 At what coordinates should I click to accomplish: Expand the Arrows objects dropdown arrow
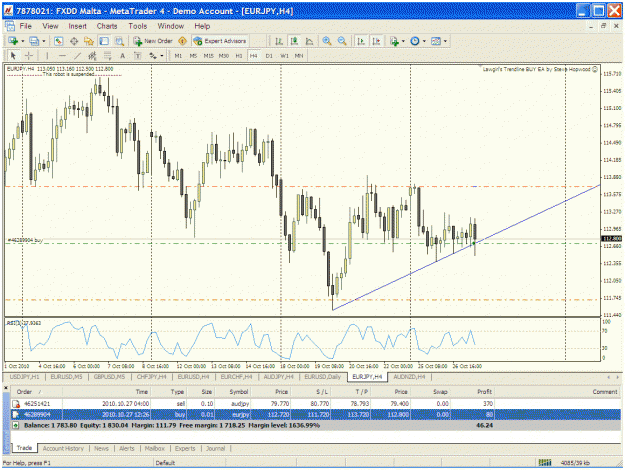click(x=161, y=56)
